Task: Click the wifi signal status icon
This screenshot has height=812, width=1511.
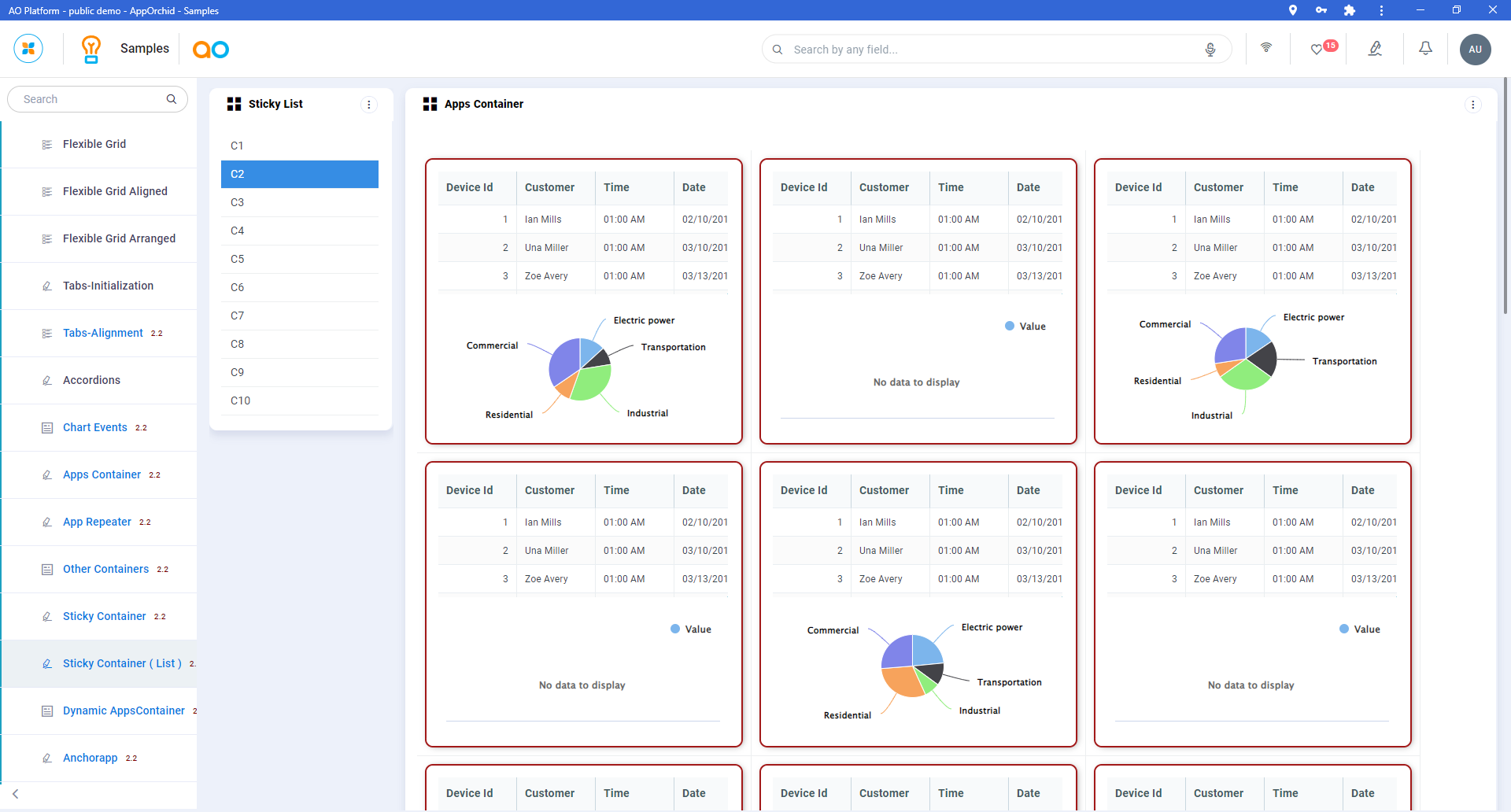Action: [1266, 48]
